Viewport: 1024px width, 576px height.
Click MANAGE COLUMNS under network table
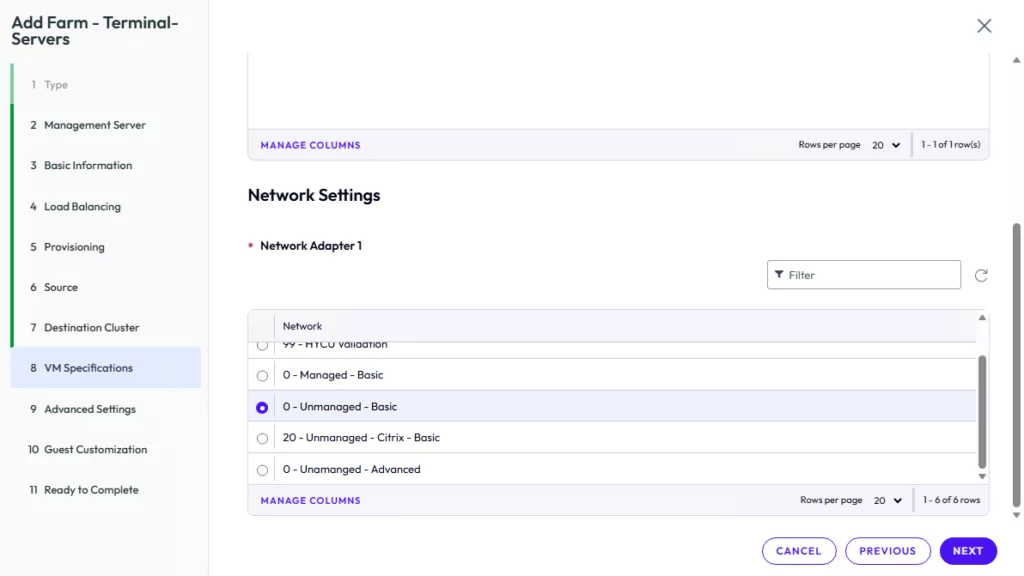(310, 500)
